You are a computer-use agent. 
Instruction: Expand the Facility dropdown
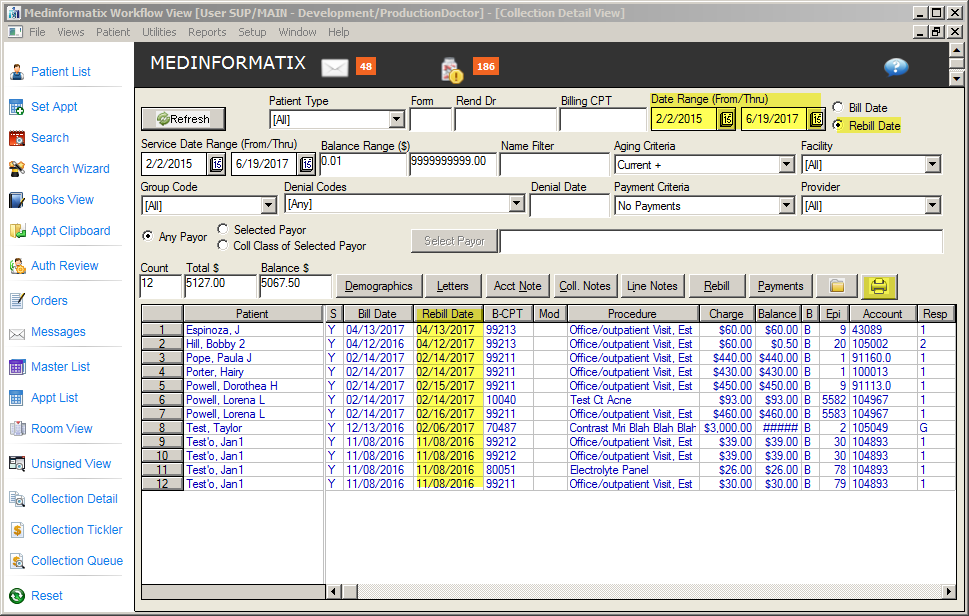933,164
